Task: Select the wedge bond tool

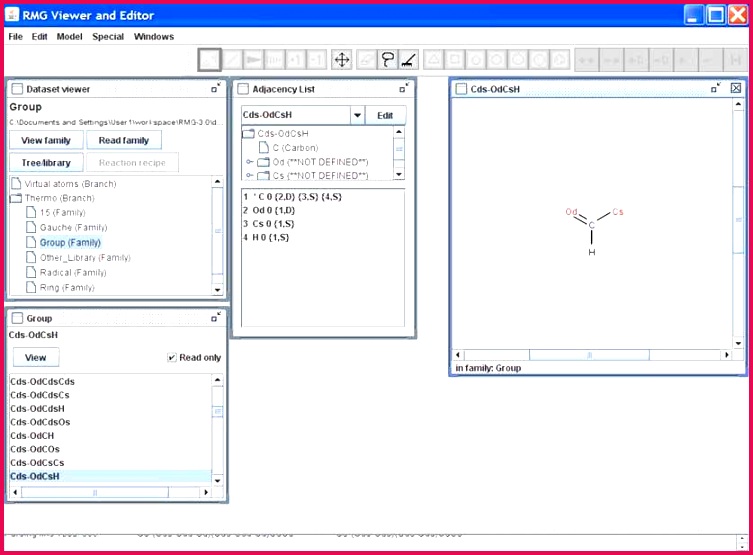Action: point(253,60)
